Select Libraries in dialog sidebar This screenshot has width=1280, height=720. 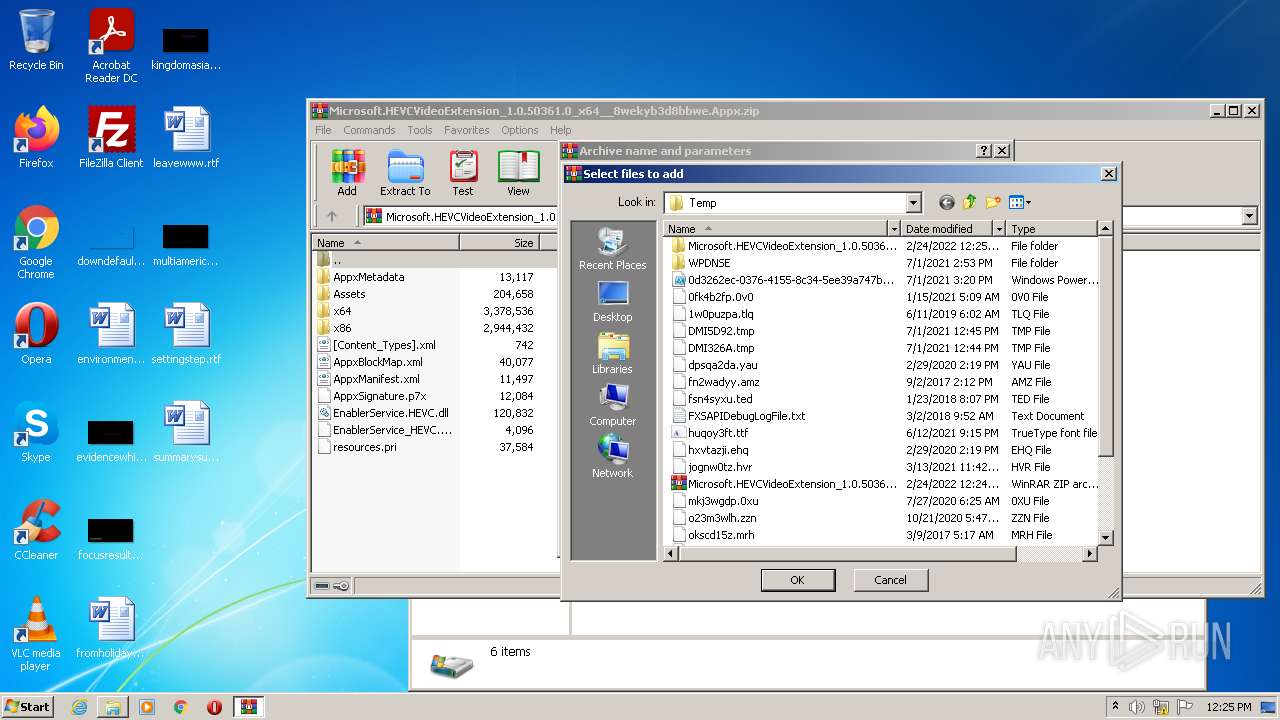tap(612, 353)
